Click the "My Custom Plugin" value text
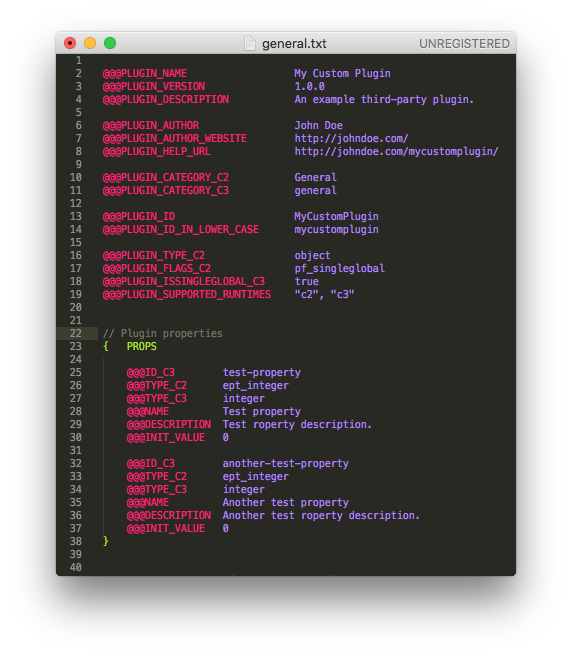 (x=342, y=74)
